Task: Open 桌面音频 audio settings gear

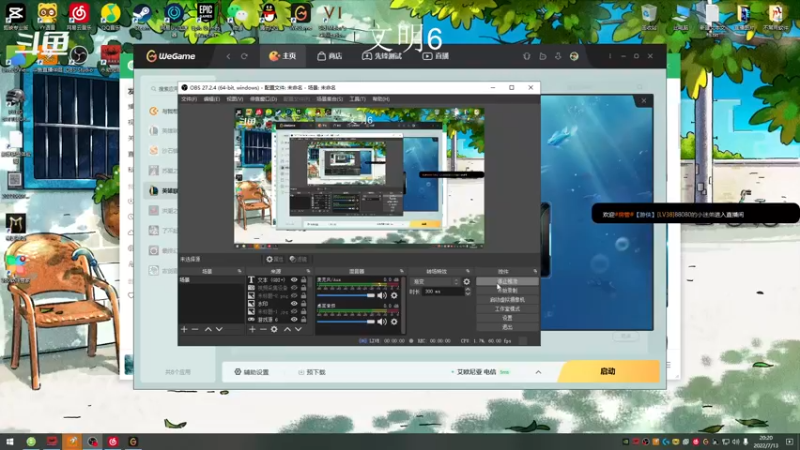Action: pyautogui.click(x=394, y=322)
